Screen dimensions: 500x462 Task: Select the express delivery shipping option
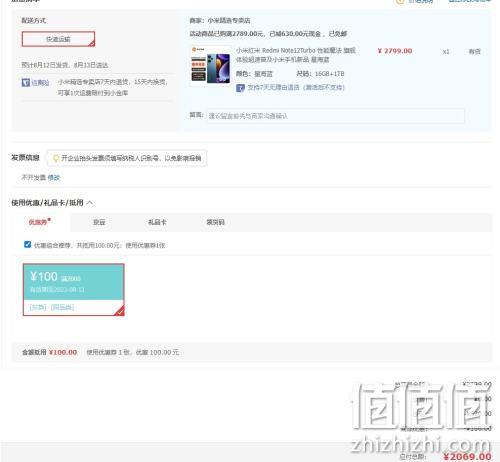58,39
